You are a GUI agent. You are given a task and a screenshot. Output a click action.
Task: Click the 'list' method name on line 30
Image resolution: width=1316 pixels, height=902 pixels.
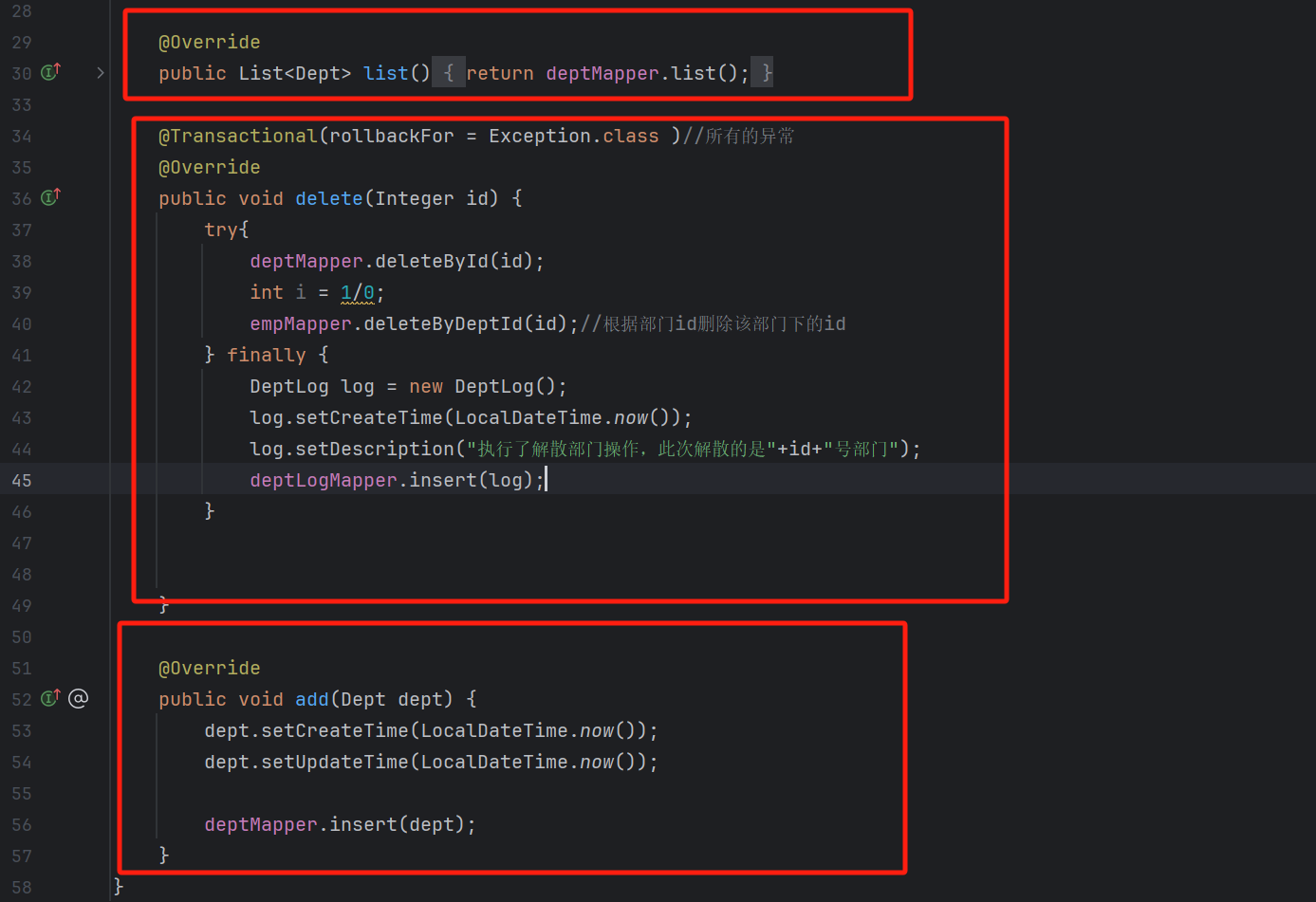(386, 73)
